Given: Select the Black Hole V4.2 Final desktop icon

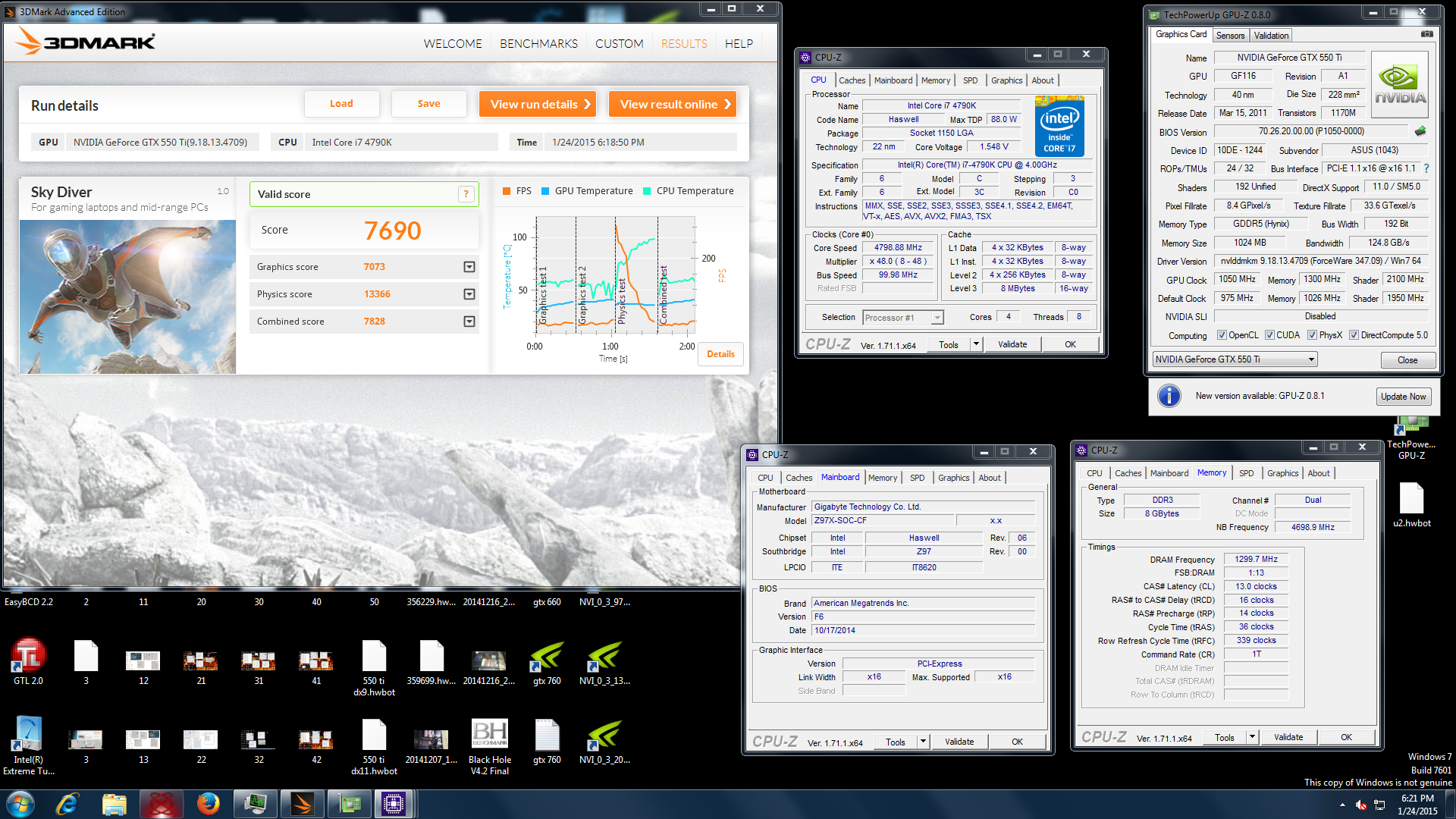Looking at the screenshot, I should click(490, 746).
